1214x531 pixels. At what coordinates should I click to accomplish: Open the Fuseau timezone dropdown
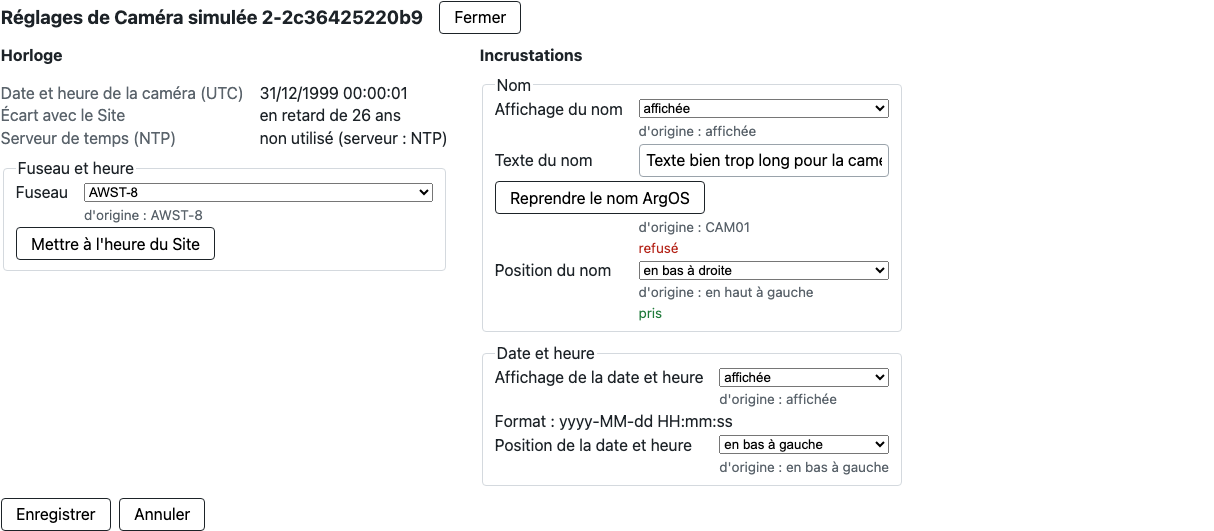(258, 192)
